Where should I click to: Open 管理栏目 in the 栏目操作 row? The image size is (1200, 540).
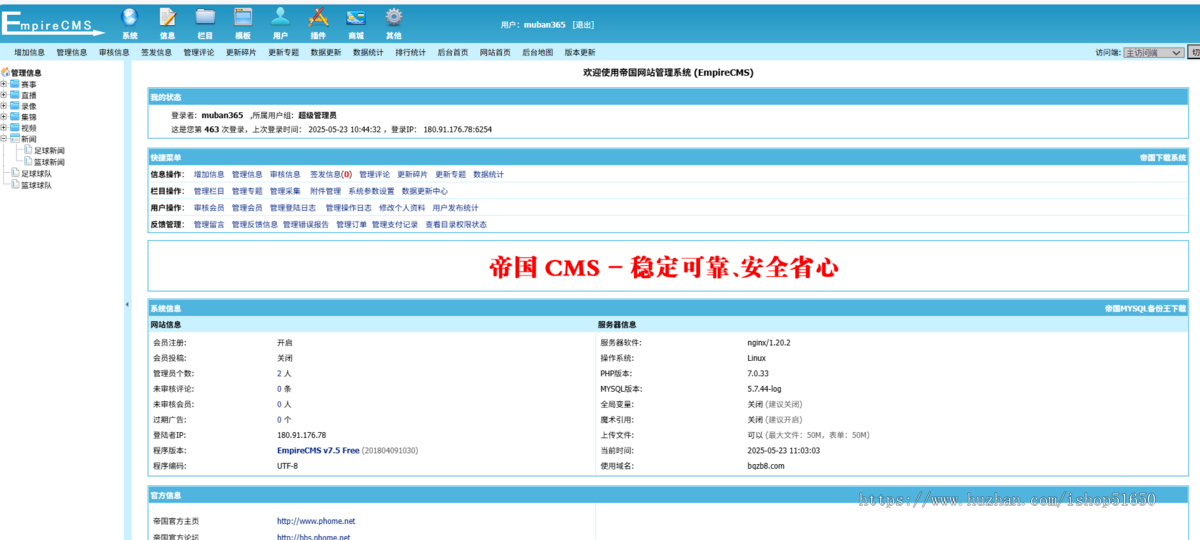click(x=209, y=191)
